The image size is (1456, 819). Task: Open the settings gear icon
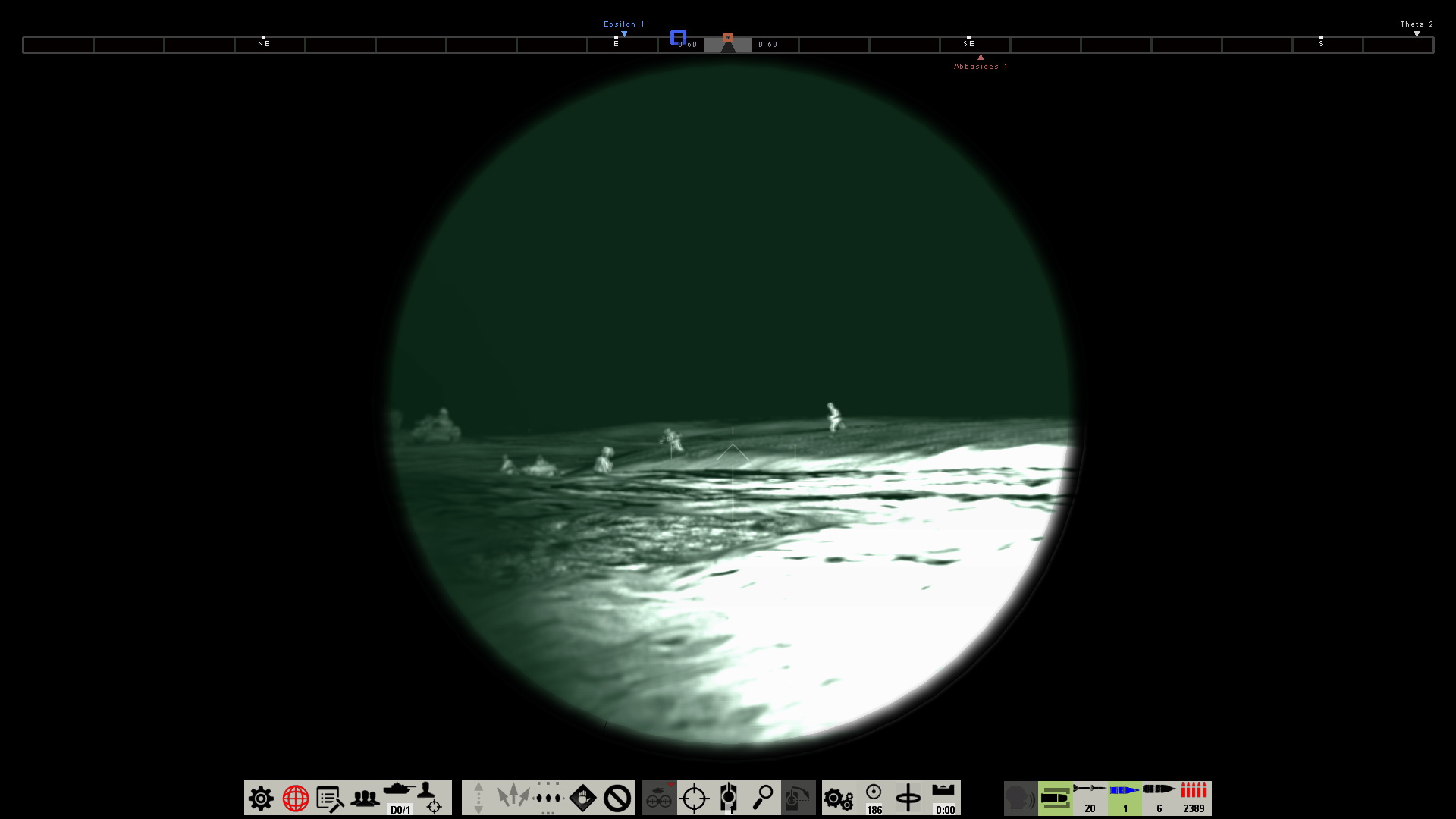[x=261, y=798]
